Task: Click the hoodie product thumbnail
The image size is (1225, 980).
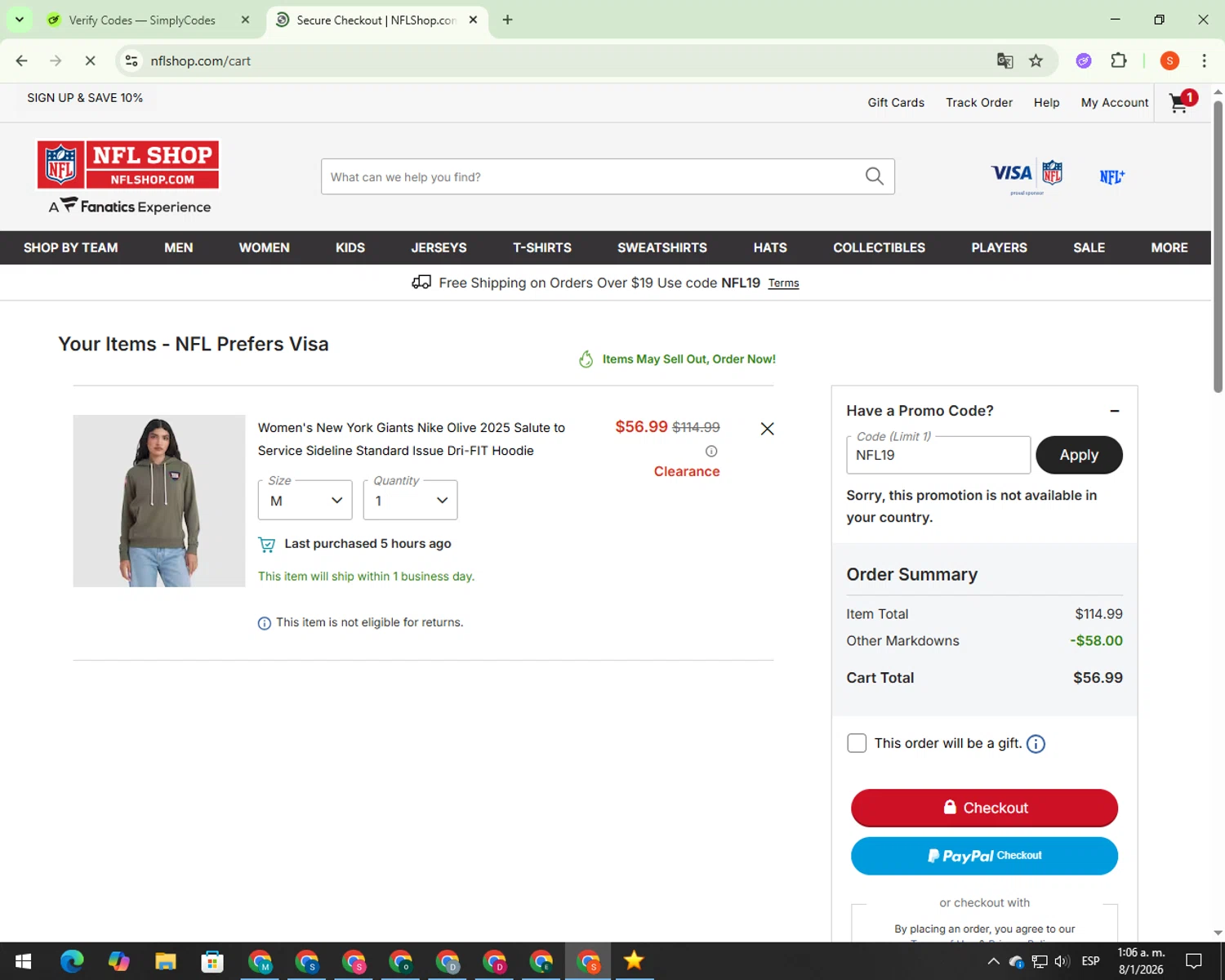Action: 159,501
